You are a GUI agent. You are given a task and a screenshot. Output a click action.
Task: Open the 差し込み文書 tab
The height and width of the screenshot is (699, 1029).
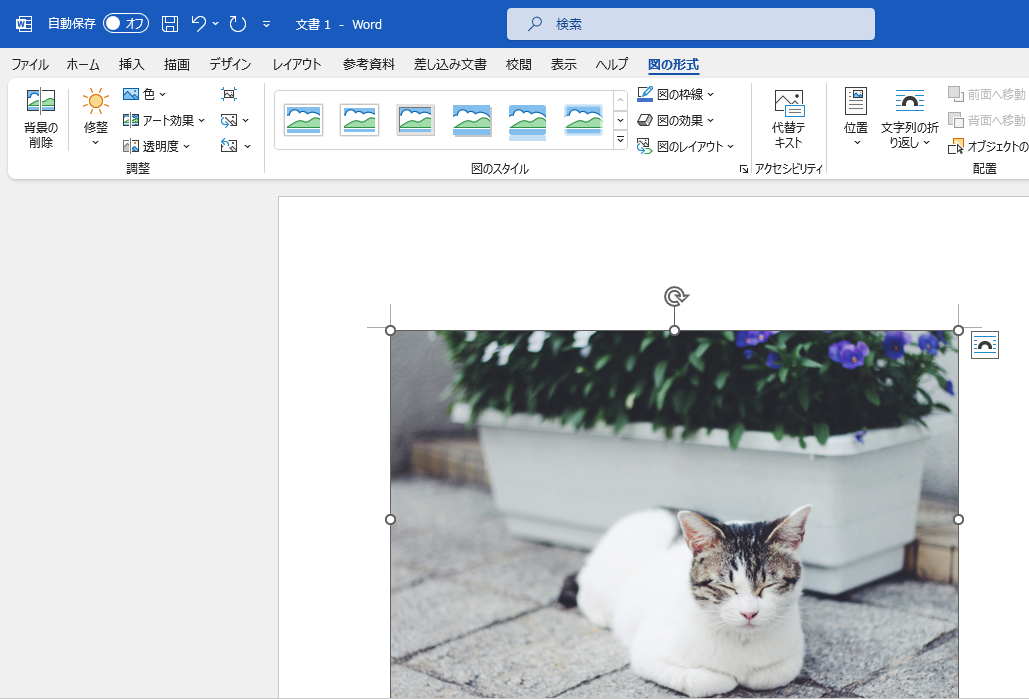(450, 64)
